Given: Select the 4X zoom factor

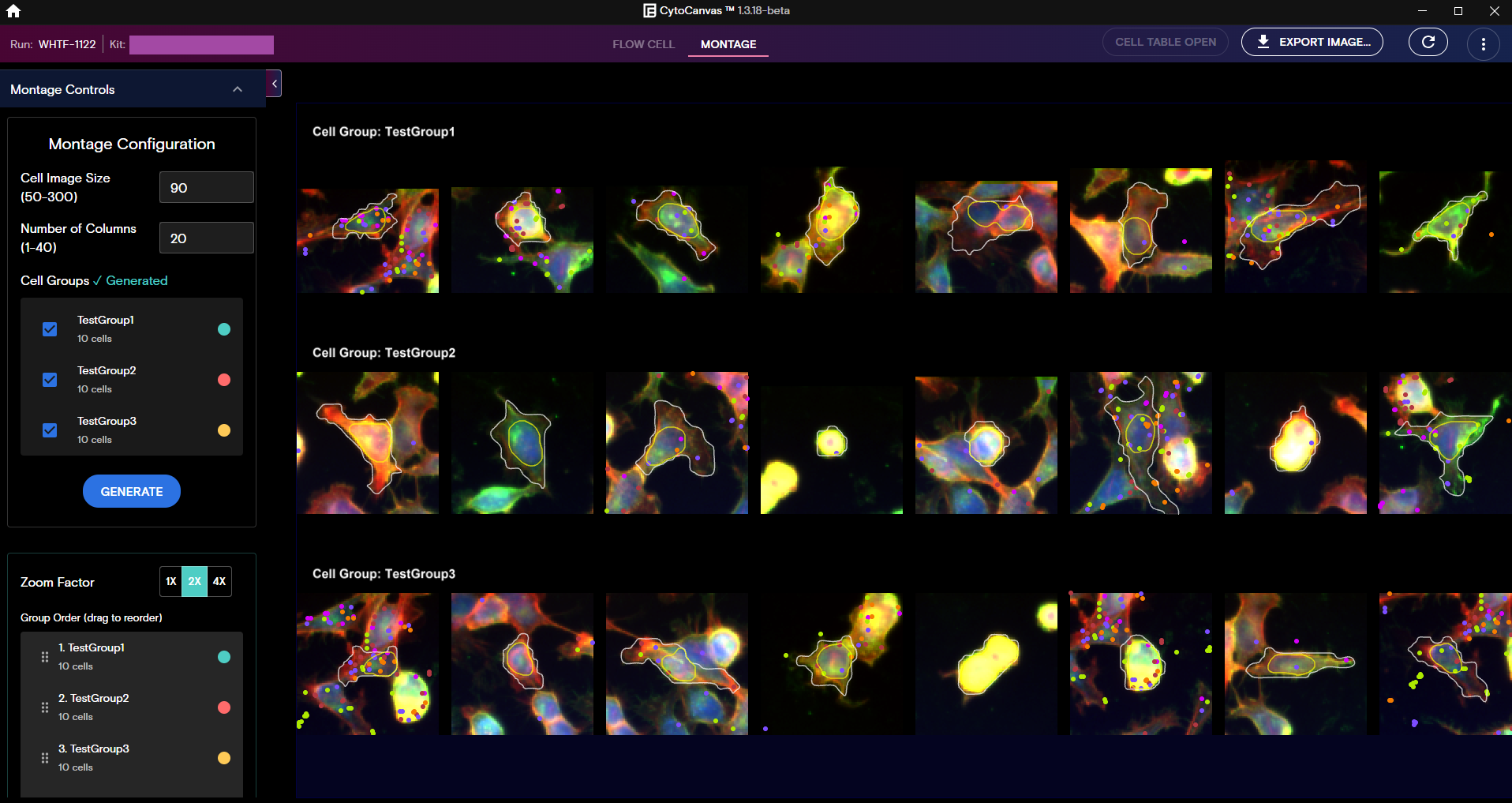Looking at the screenshot, I should (219, 581).
